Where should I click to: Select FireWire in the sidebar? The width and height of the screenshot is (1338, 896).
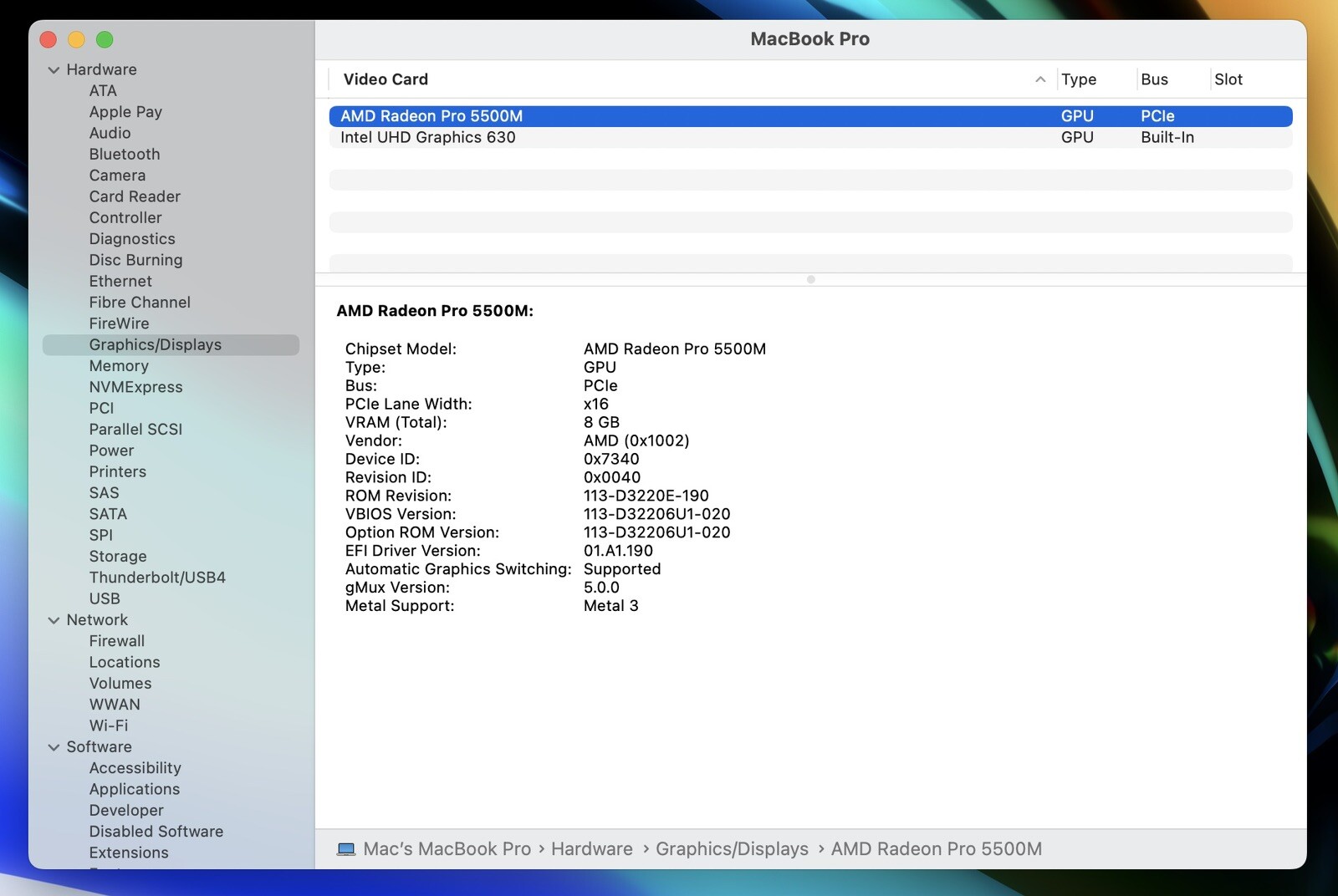pos(119,323)
